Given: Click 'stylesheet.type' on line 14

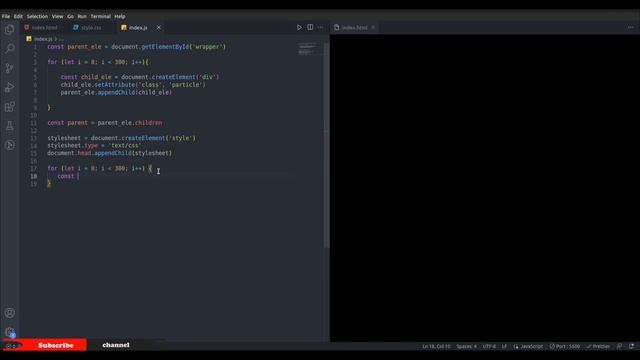Looking at the screenshot, I should [73, 145].
